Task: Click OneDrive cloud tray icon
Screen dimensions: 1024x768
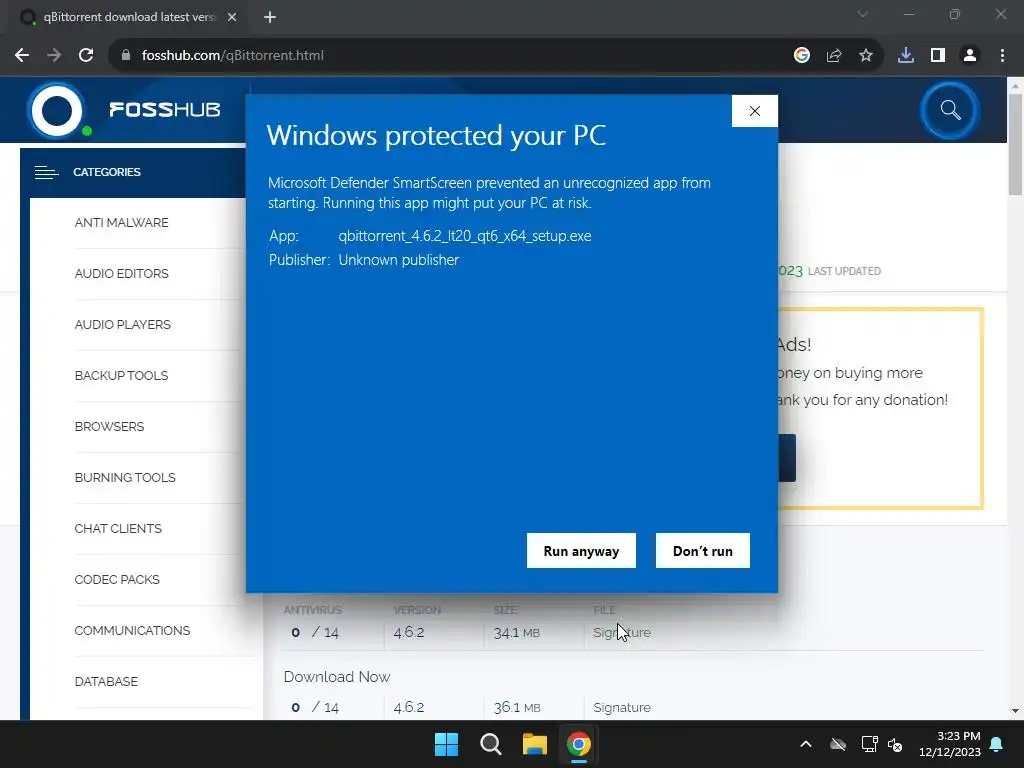Action: point(838,744)
